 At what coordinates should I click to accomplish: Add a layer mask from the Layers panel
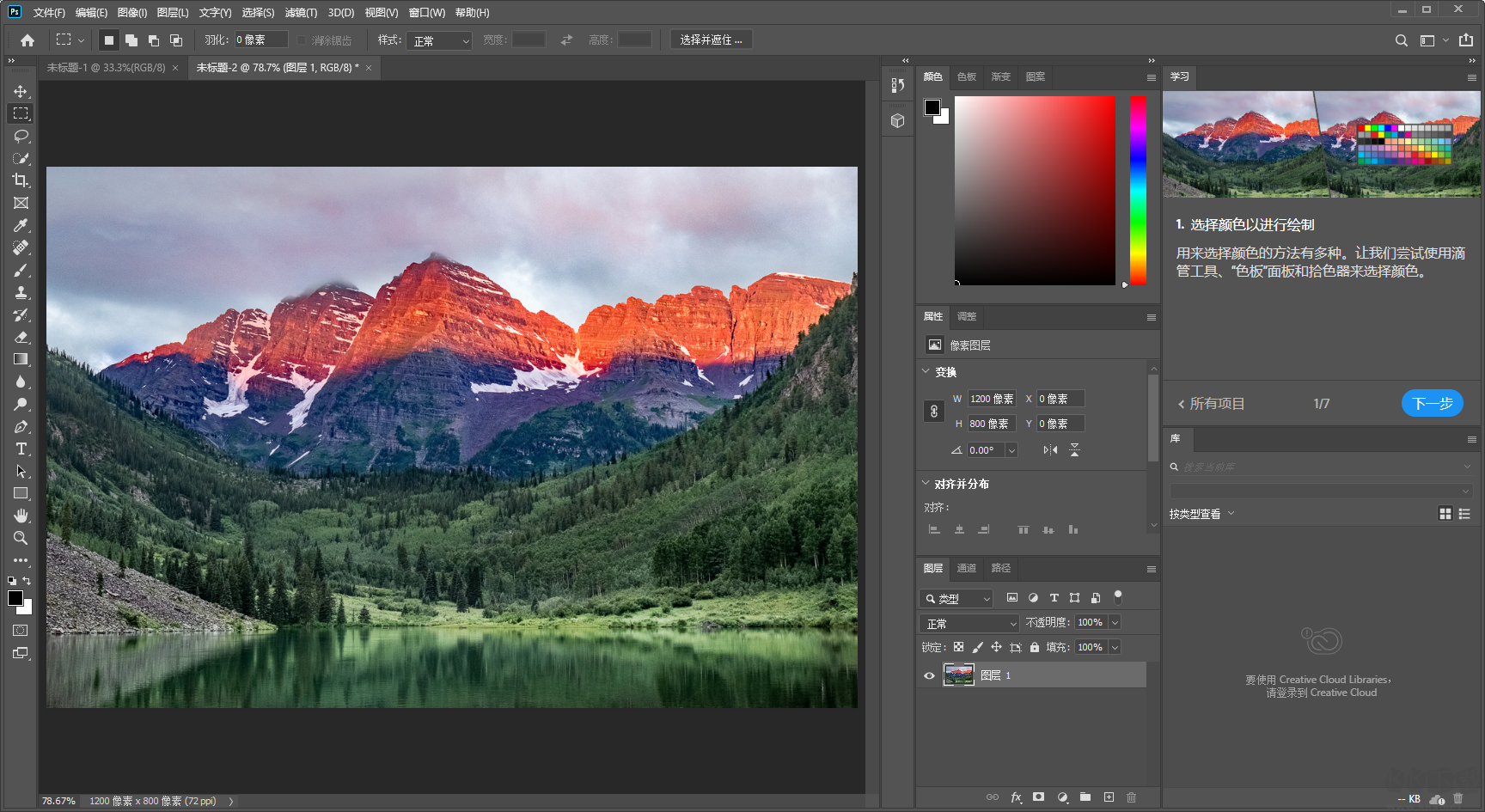tap(1039, 797)
